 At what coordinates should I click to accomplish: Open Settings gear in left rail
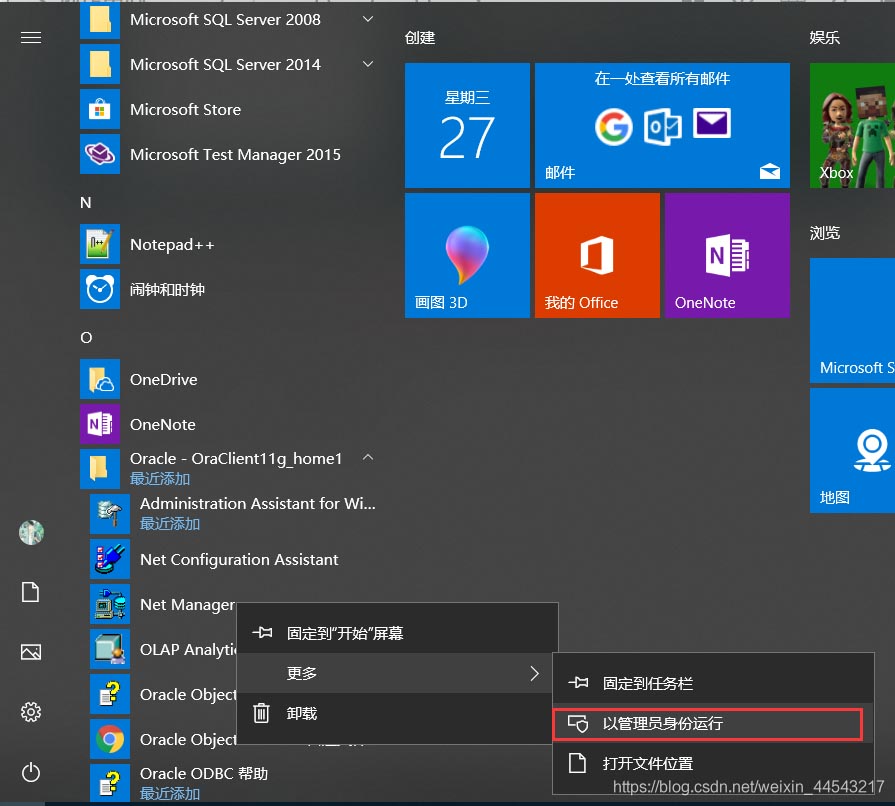[31, 712]
